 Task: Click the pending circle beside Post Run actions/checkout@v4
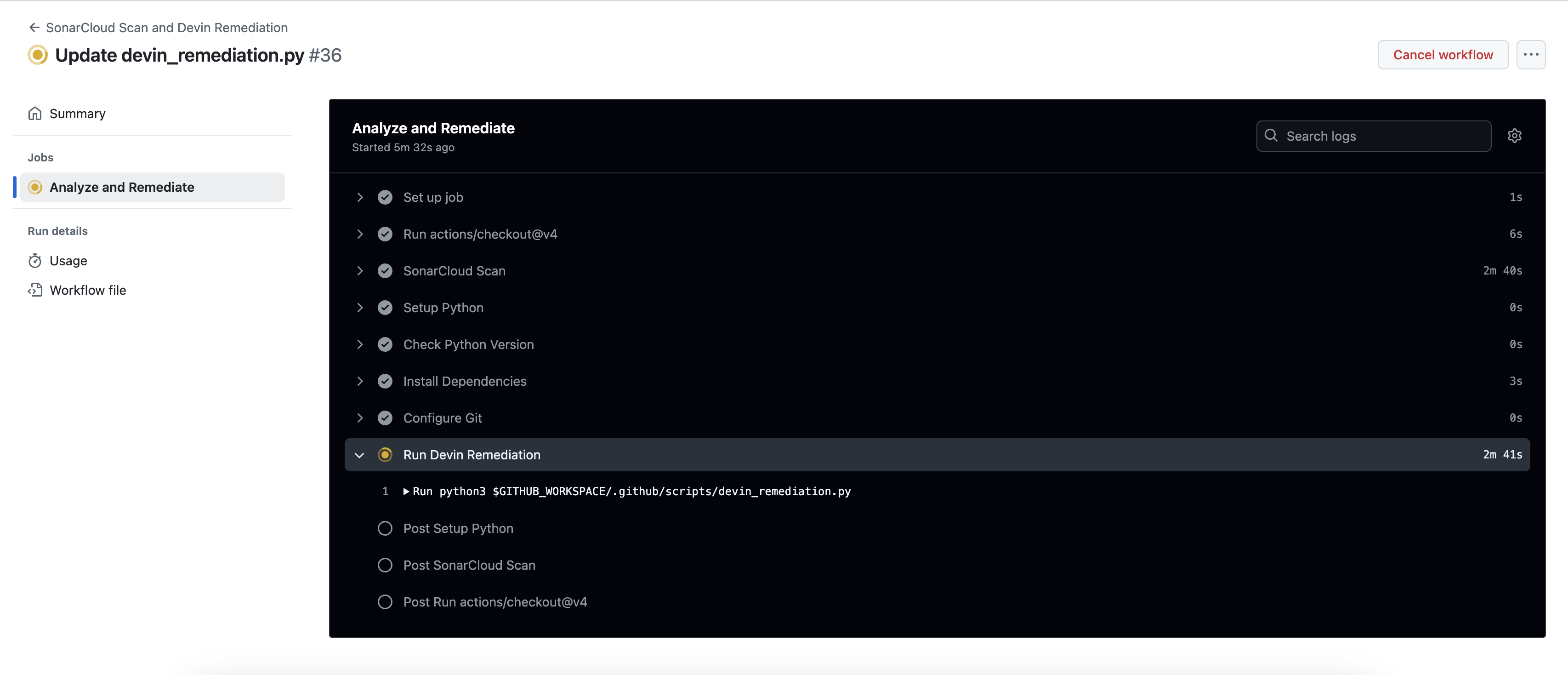point(385,601)
